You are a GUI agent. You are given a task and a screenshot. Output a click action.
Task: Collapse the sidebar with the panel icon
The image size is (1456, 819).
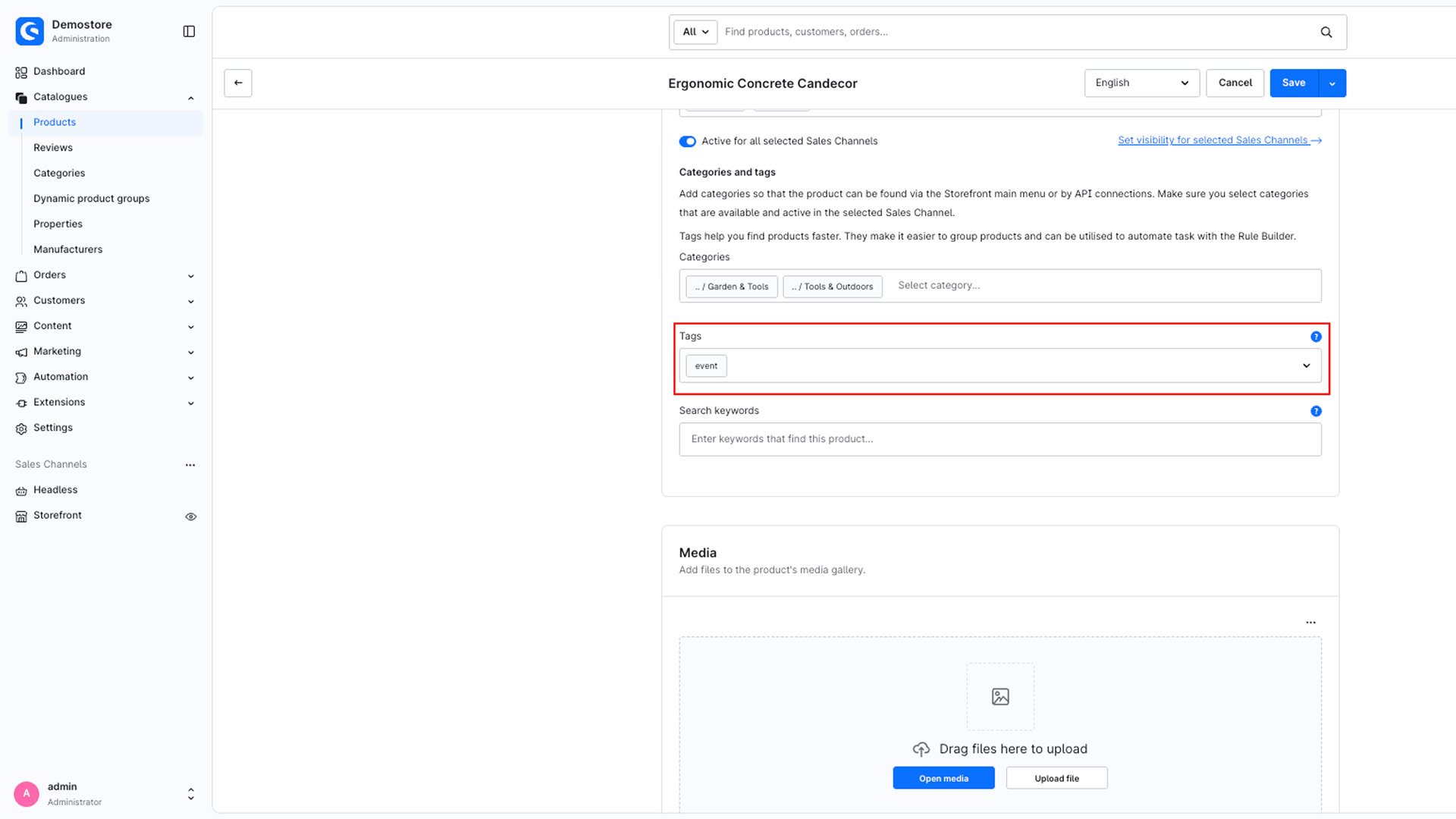190,31
